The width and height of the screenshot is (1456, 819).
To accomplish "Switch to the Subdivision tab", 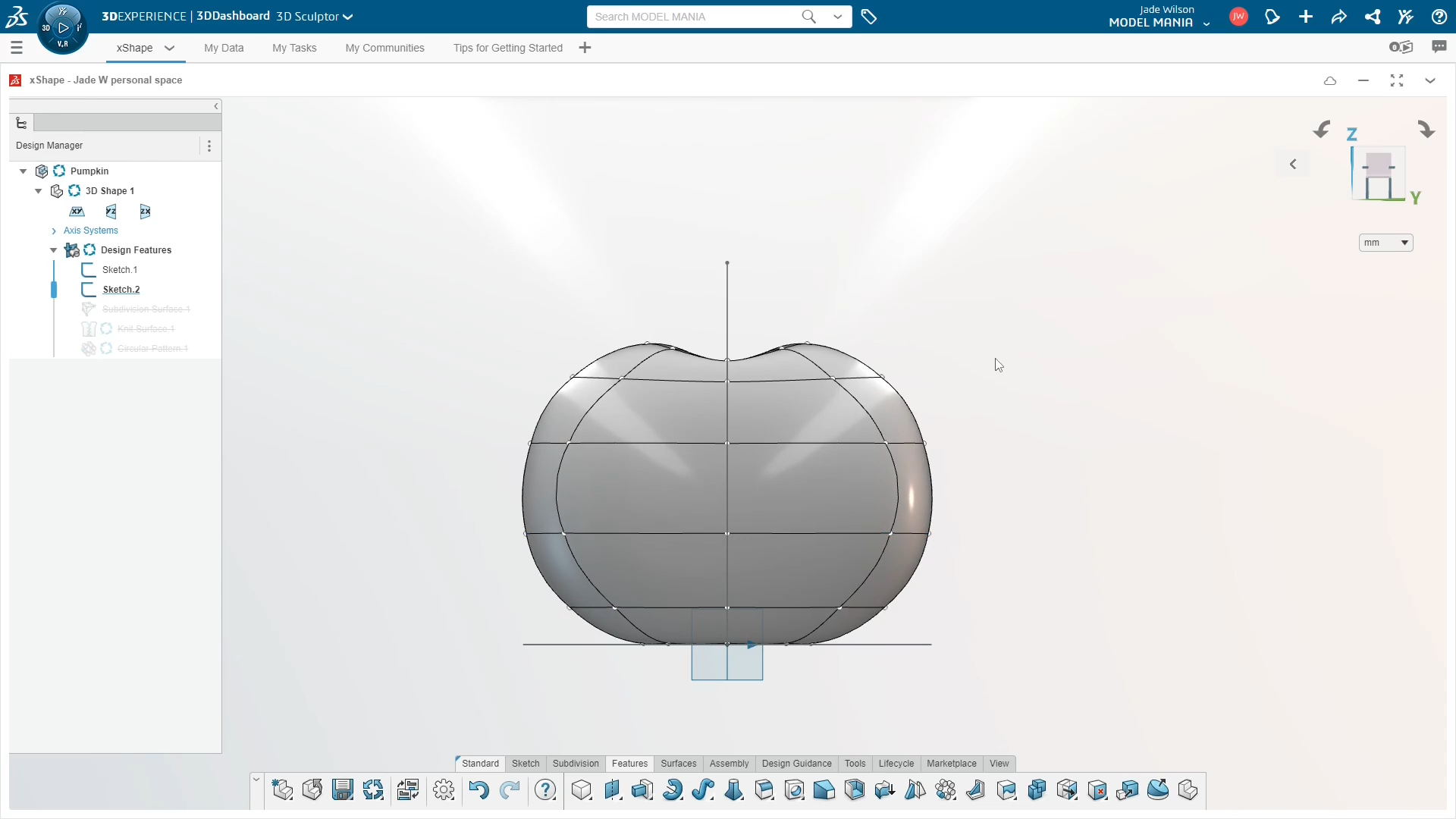I will click(x=576, y=764).
